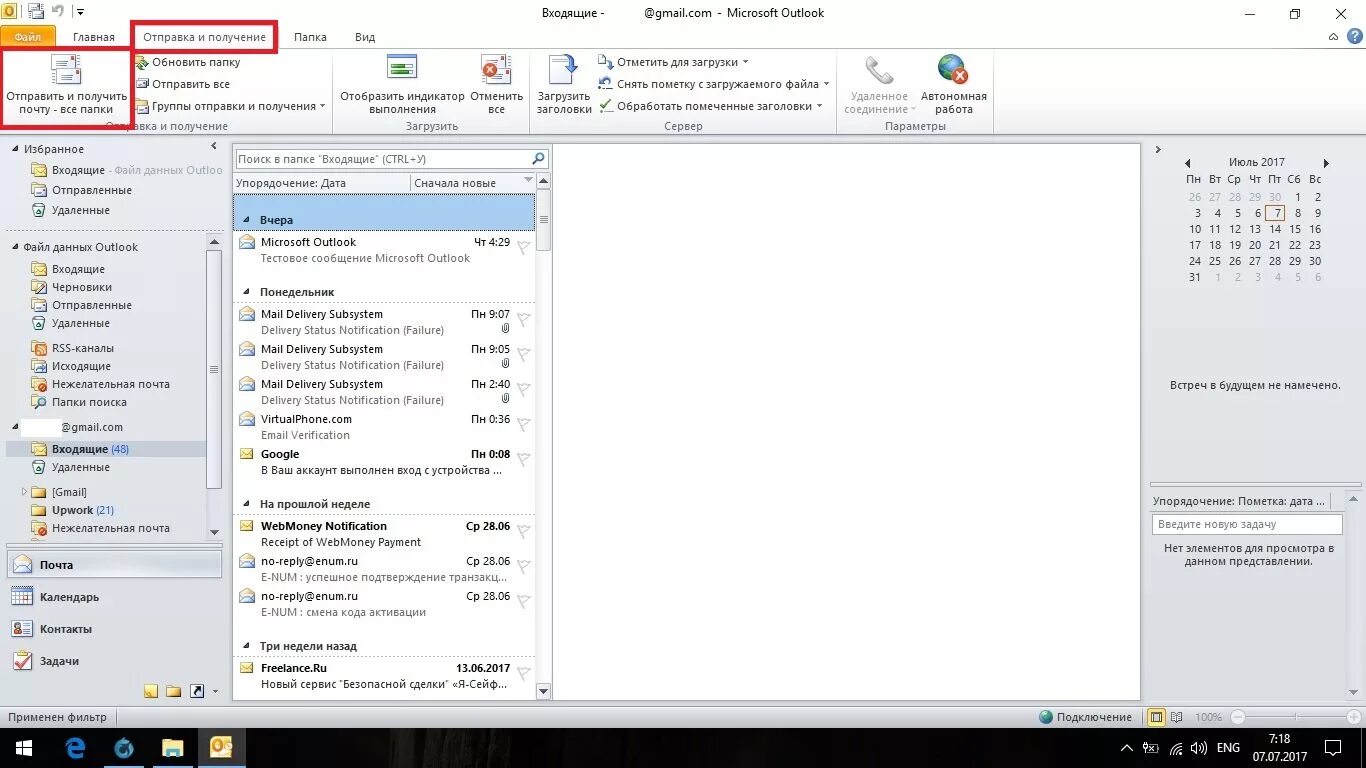Click the Notes shortcut icon
The height and width of the screenshot is (768, 1366).
(x=151, y=691)
